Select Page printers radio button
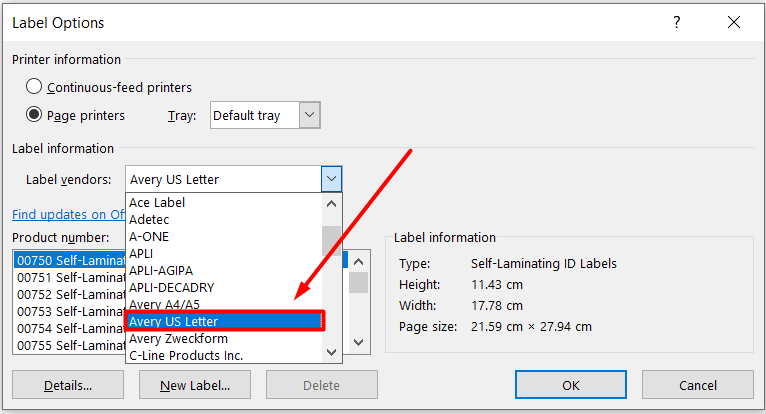This screenshot has height=414, width=766. click(34, 115)
